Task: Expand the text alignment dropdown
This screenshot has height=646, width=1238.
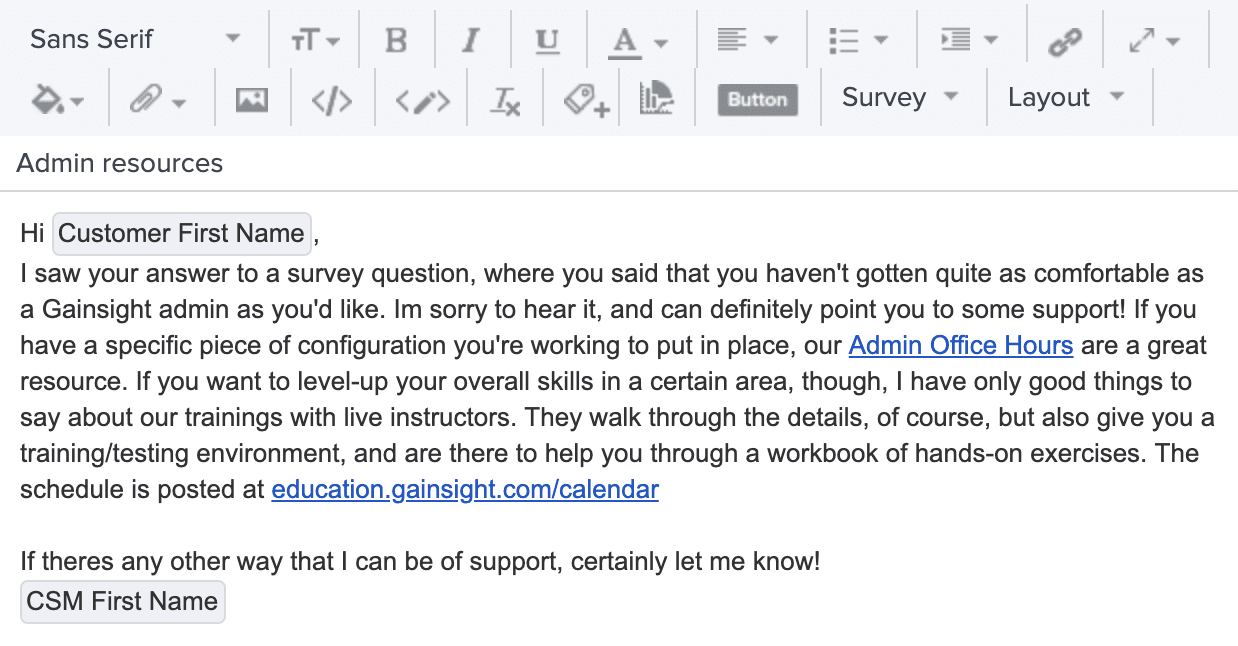Action: (x=747, y=40)
